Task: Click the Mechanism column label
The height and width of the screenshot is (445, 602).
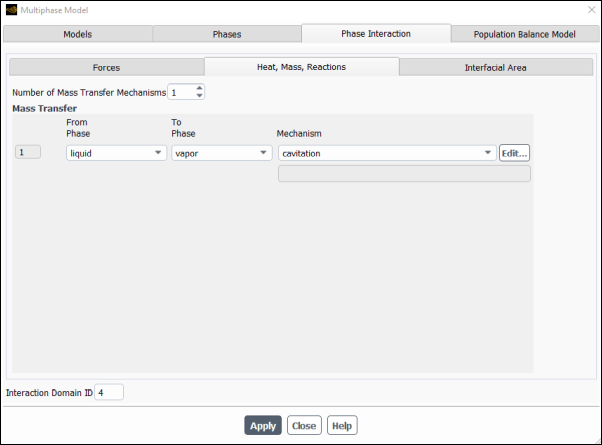Action: pyautogui.click(x=299, y=134)
